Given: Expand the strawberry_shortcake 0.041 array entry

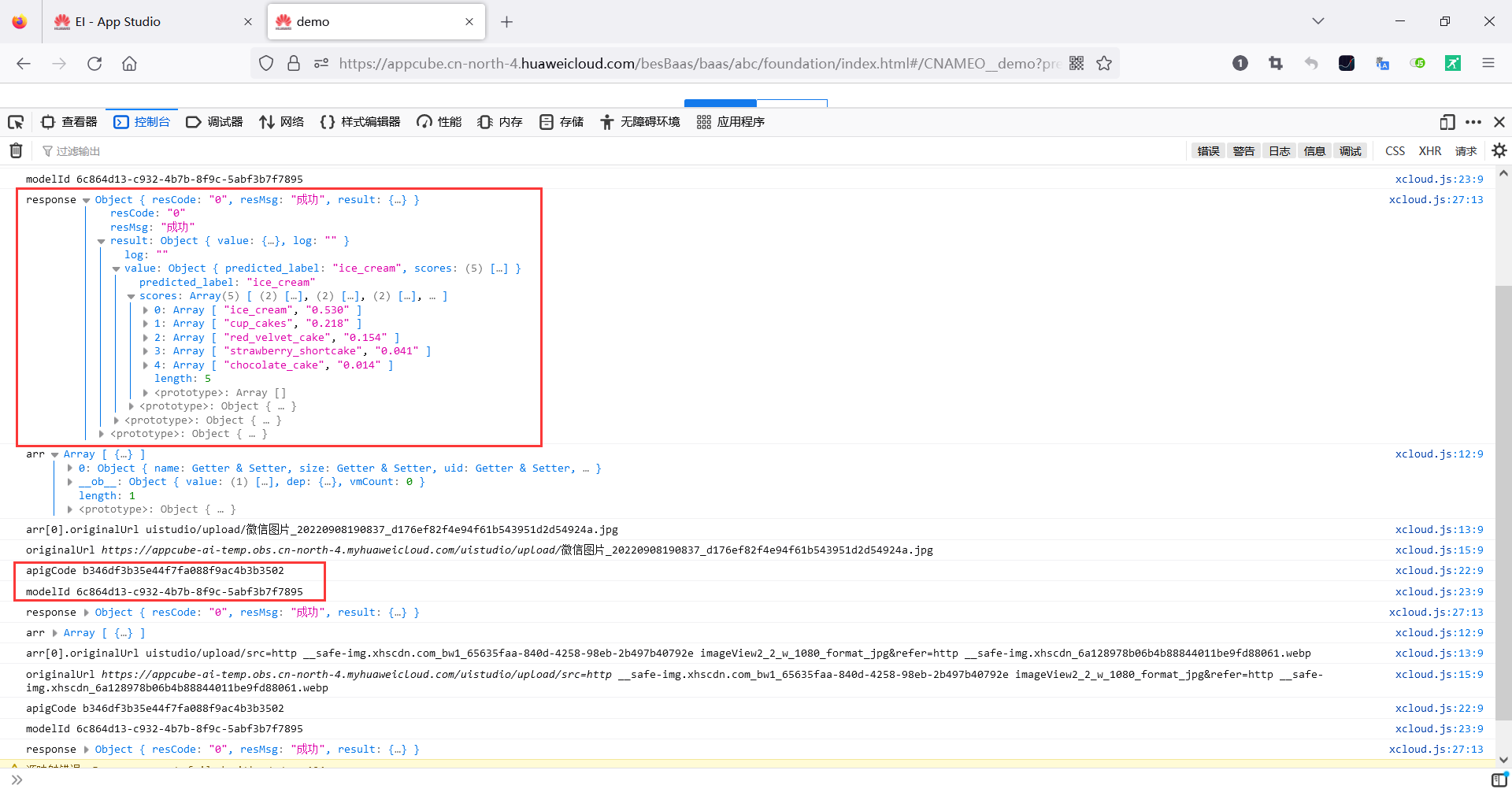Looking at the screenshot, I should pyautogui.click(x=146, y=351).
